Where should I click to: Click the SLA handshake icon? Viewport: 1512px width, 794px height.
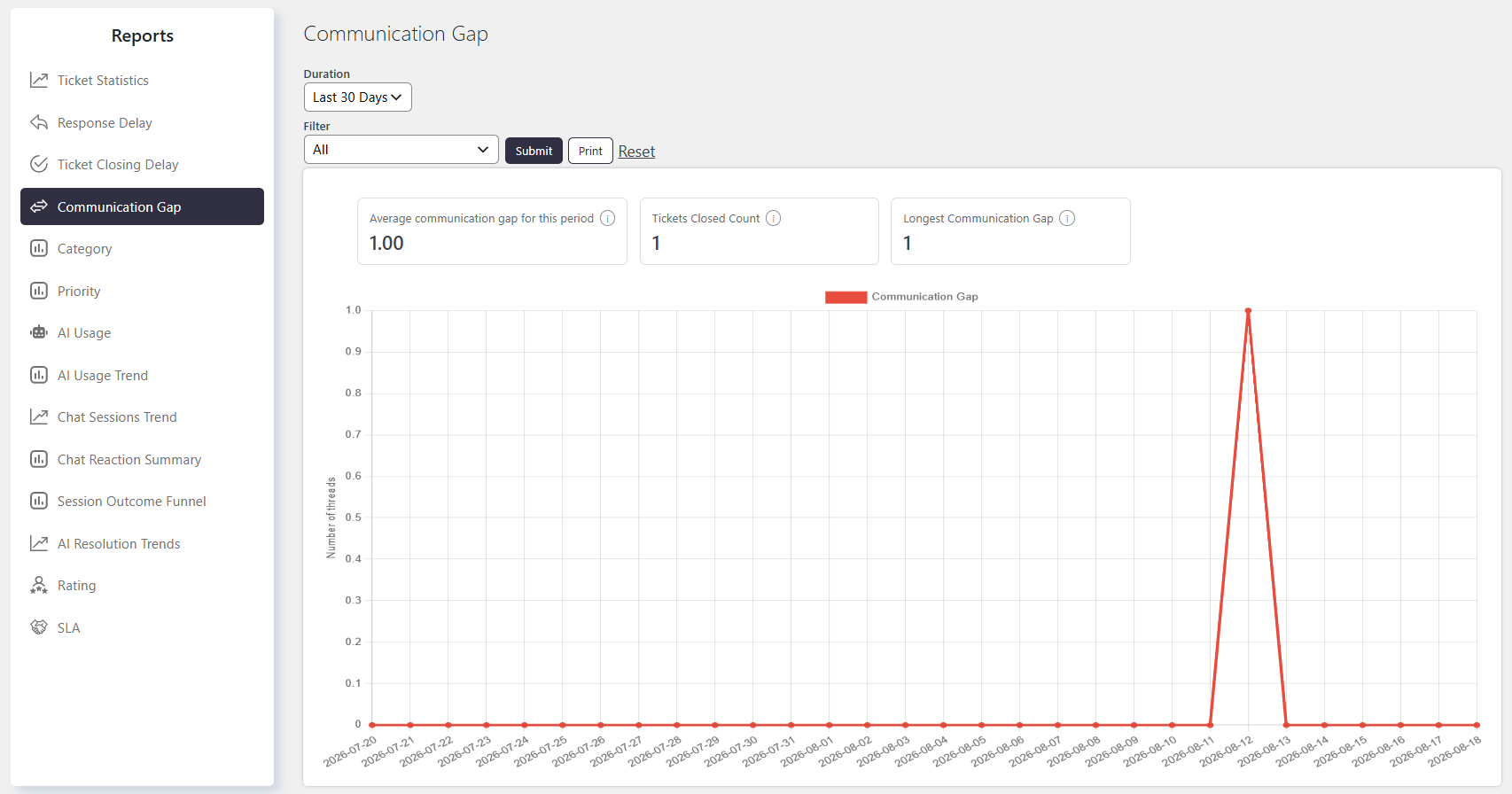[x=39, y=627]
